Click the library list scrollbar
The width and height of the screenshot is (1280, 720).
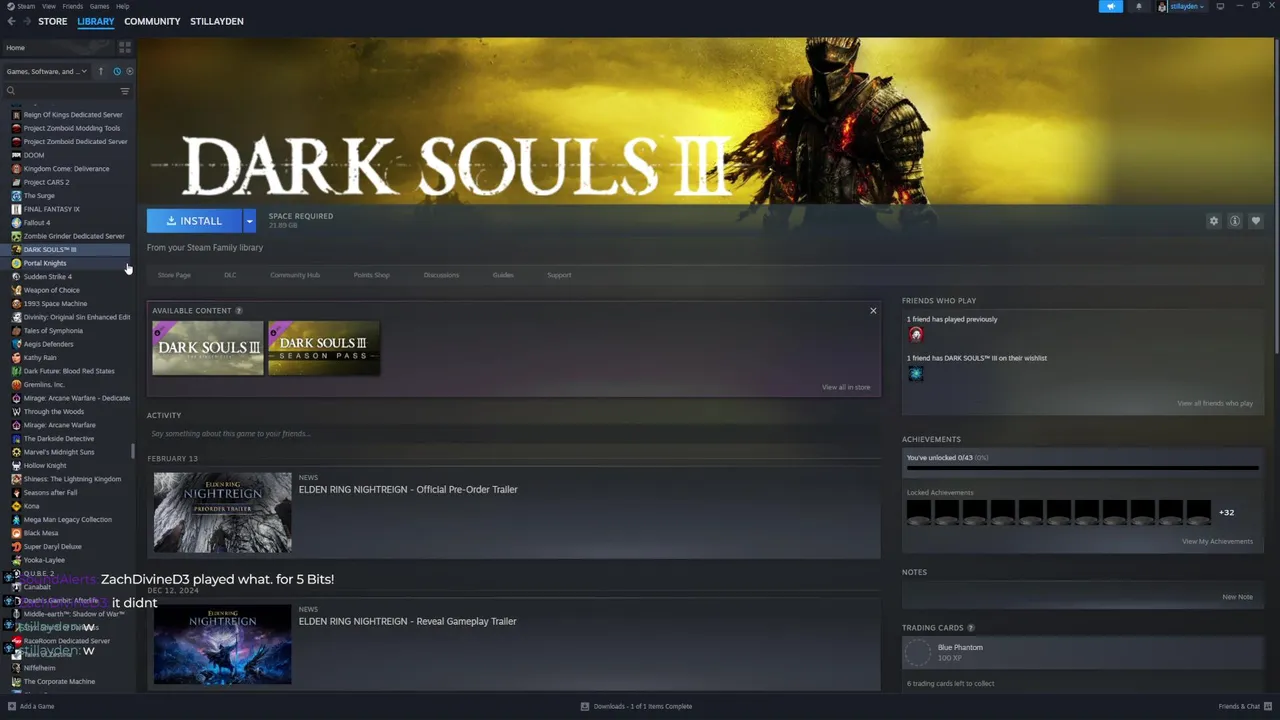pyautogui.click(x=133, y=451)
